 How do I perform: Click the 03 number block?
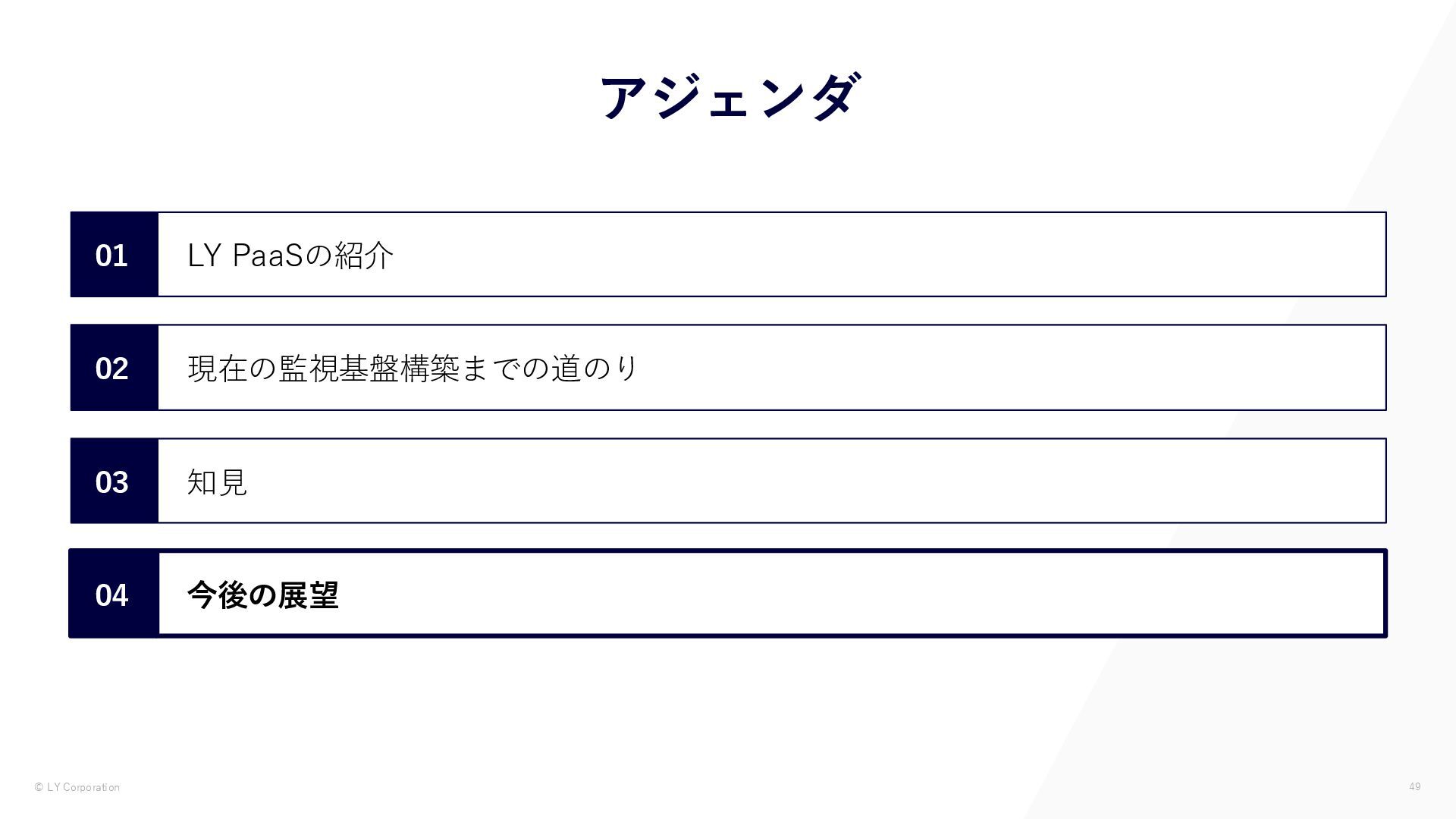114,482
